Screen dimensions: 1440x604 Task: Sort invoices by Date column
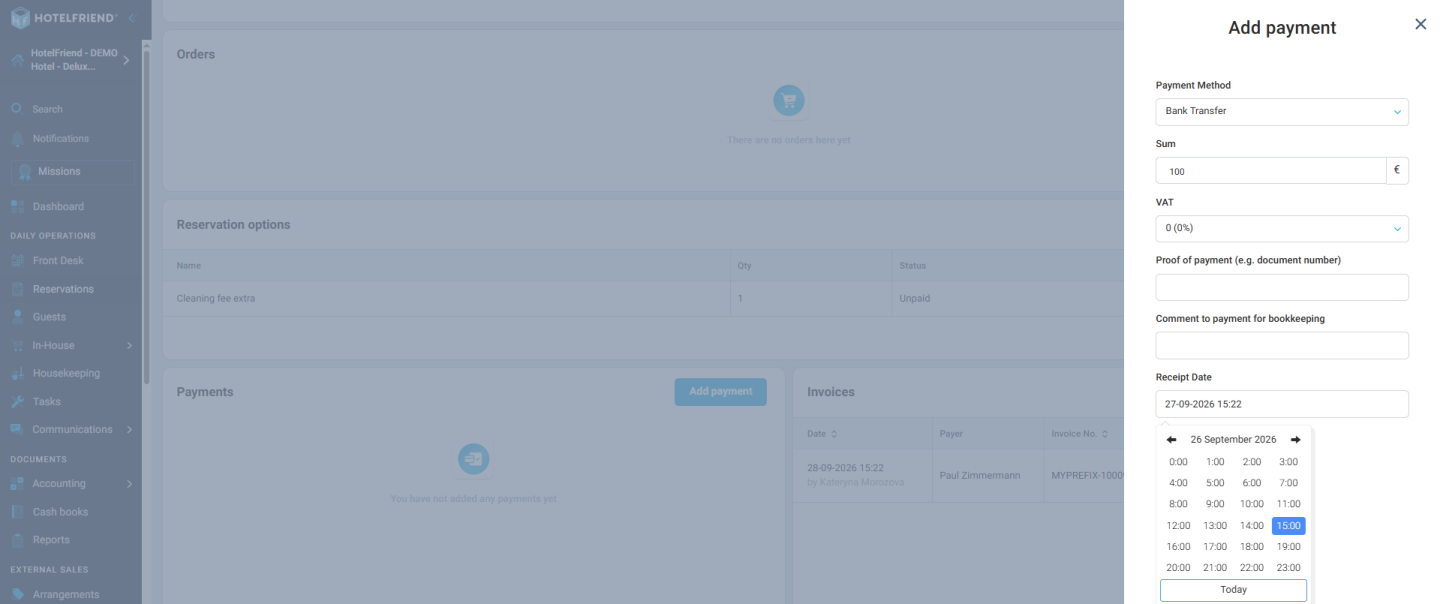834,434
